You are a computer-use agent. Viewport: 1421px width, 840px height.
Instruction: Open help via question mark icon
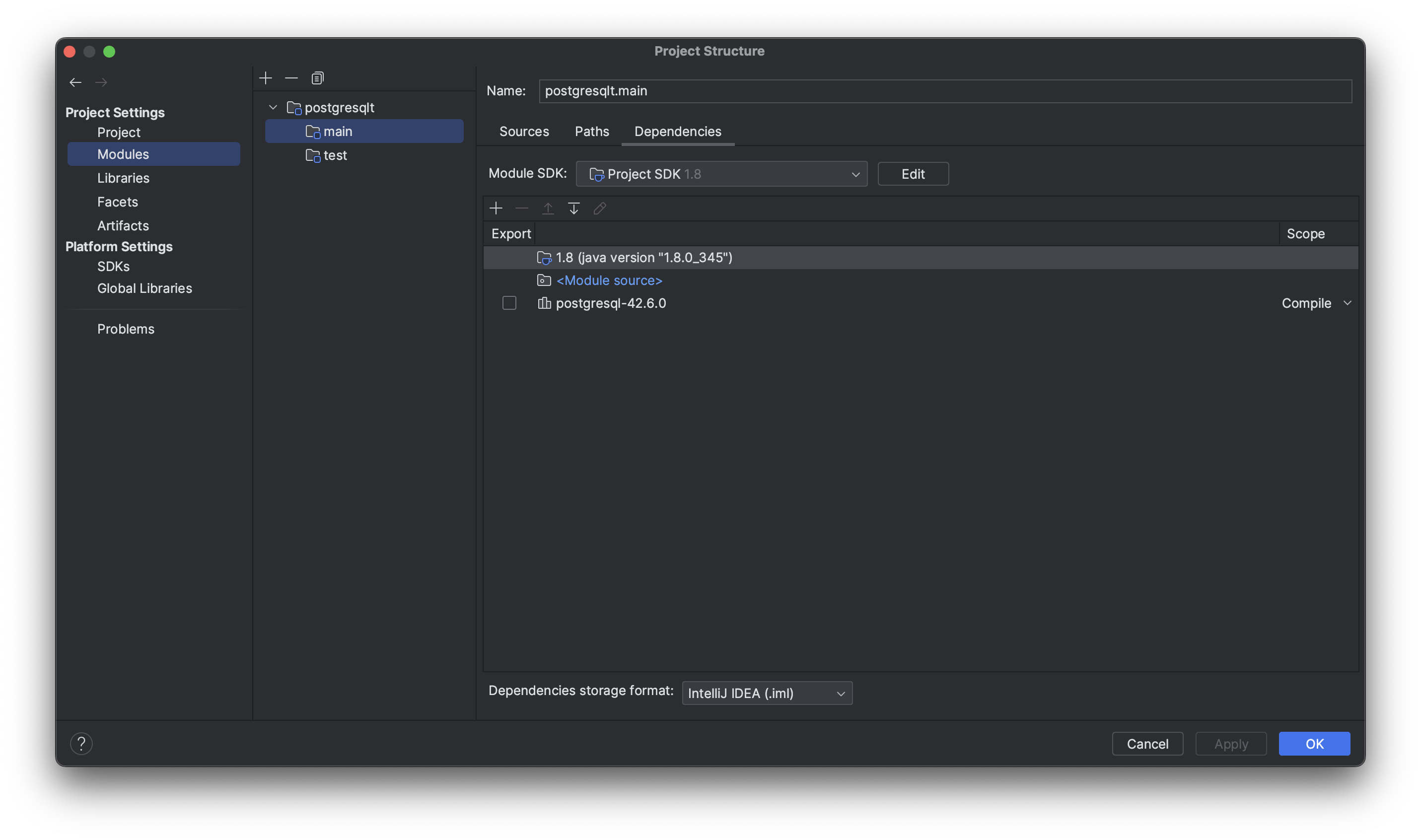click(81, 743)
